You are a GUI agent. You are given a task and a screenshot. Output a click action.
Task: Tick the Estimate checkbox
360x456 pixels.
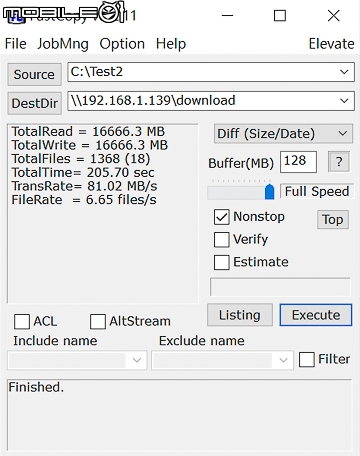[221, 262]
